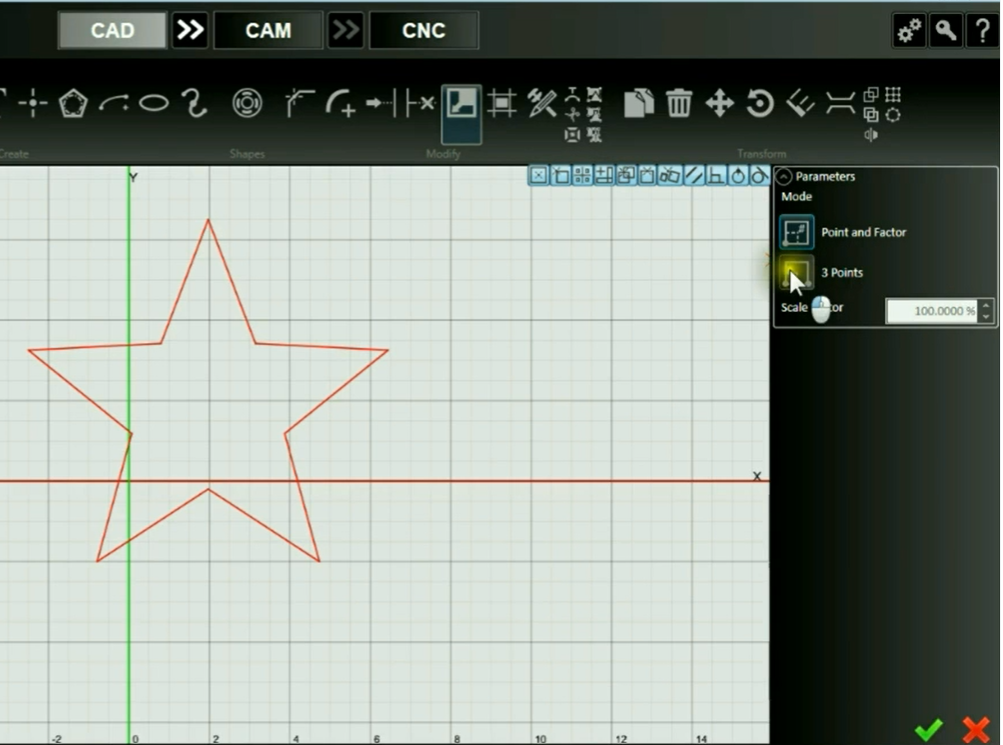Click the white double-arrow between CAD and CAM

(x=190, y=30)
